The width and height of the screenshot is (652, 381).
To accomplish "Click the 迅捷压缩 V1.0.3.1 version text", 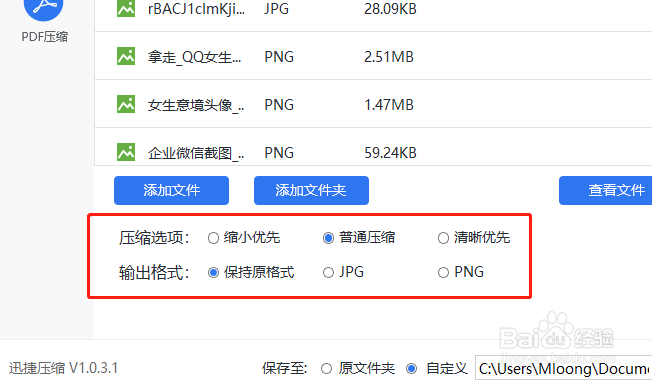I will click(x=63, y=368).
